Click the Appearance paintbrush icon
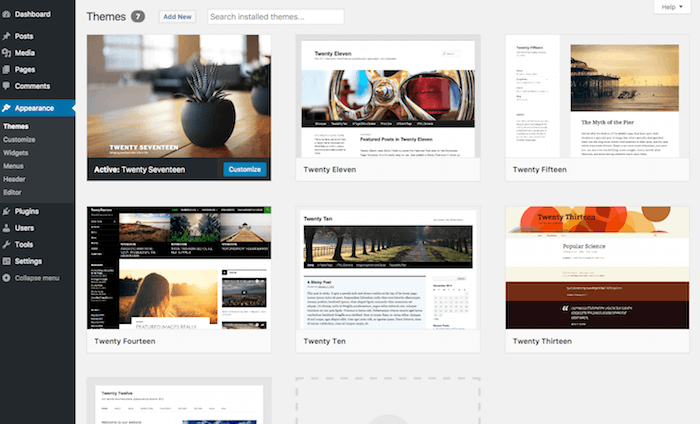 coord(6,108)
